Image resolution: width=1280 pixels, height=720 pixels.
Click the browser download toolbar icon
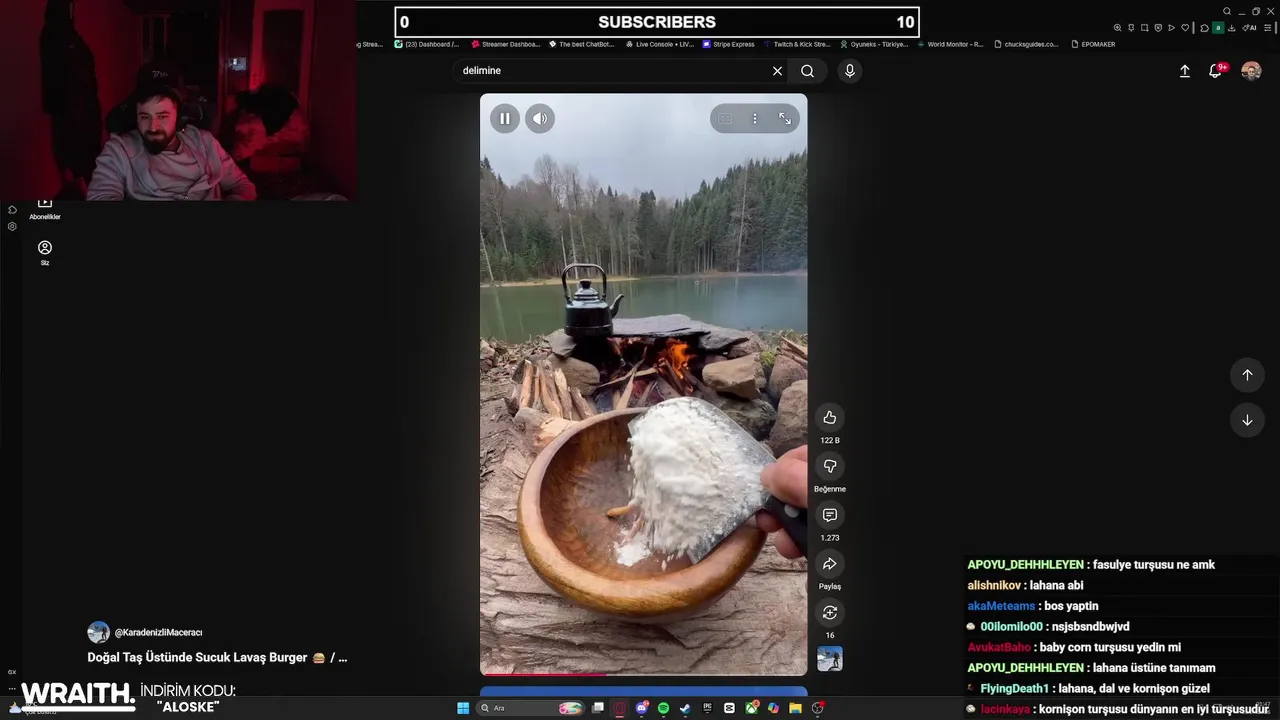1232,28
